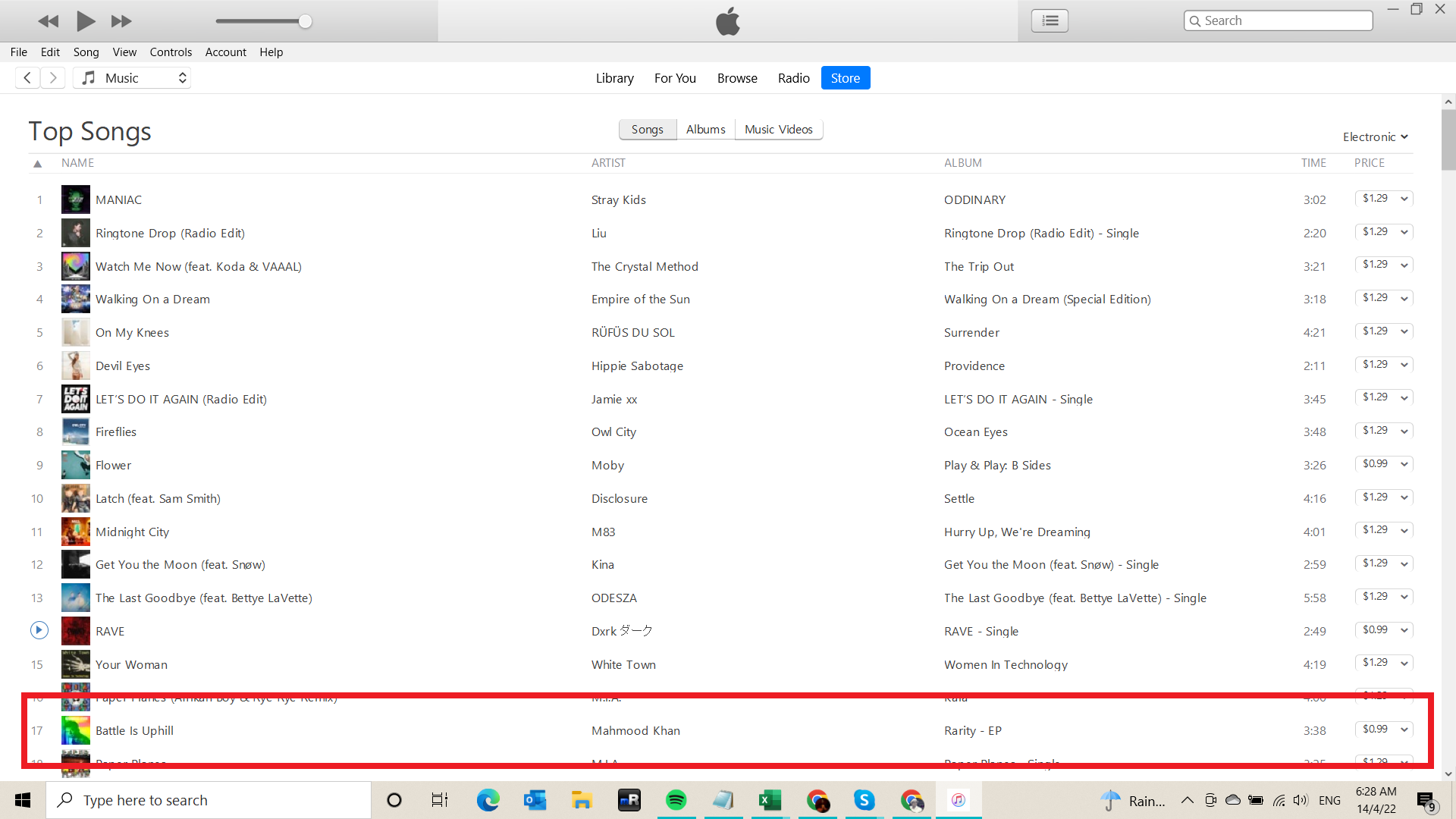Switch to the Albums segment
The width and height of the screenshot is (1456, 819).
(x=705, y=130)
